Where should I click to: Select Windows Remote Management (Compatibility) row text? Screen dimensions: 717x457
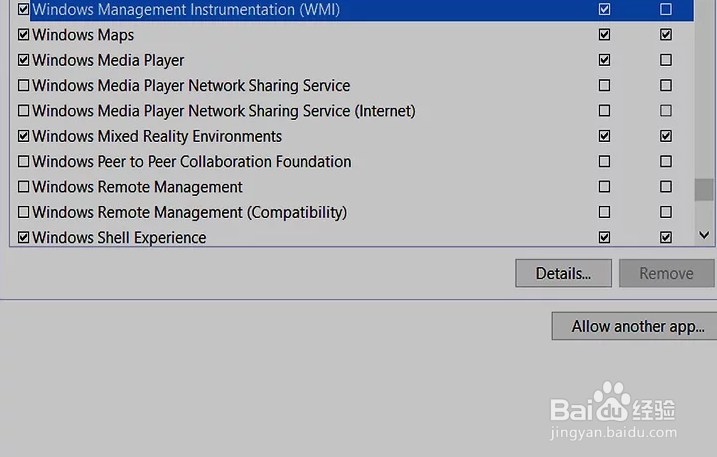click(x=190, y=213)
